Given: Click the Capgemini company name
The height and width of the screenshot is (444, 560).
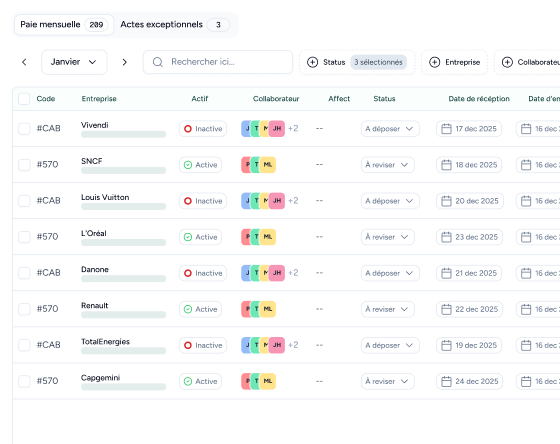Looking at the screenshot, I should pyautogui.click(x=100, y=378).
